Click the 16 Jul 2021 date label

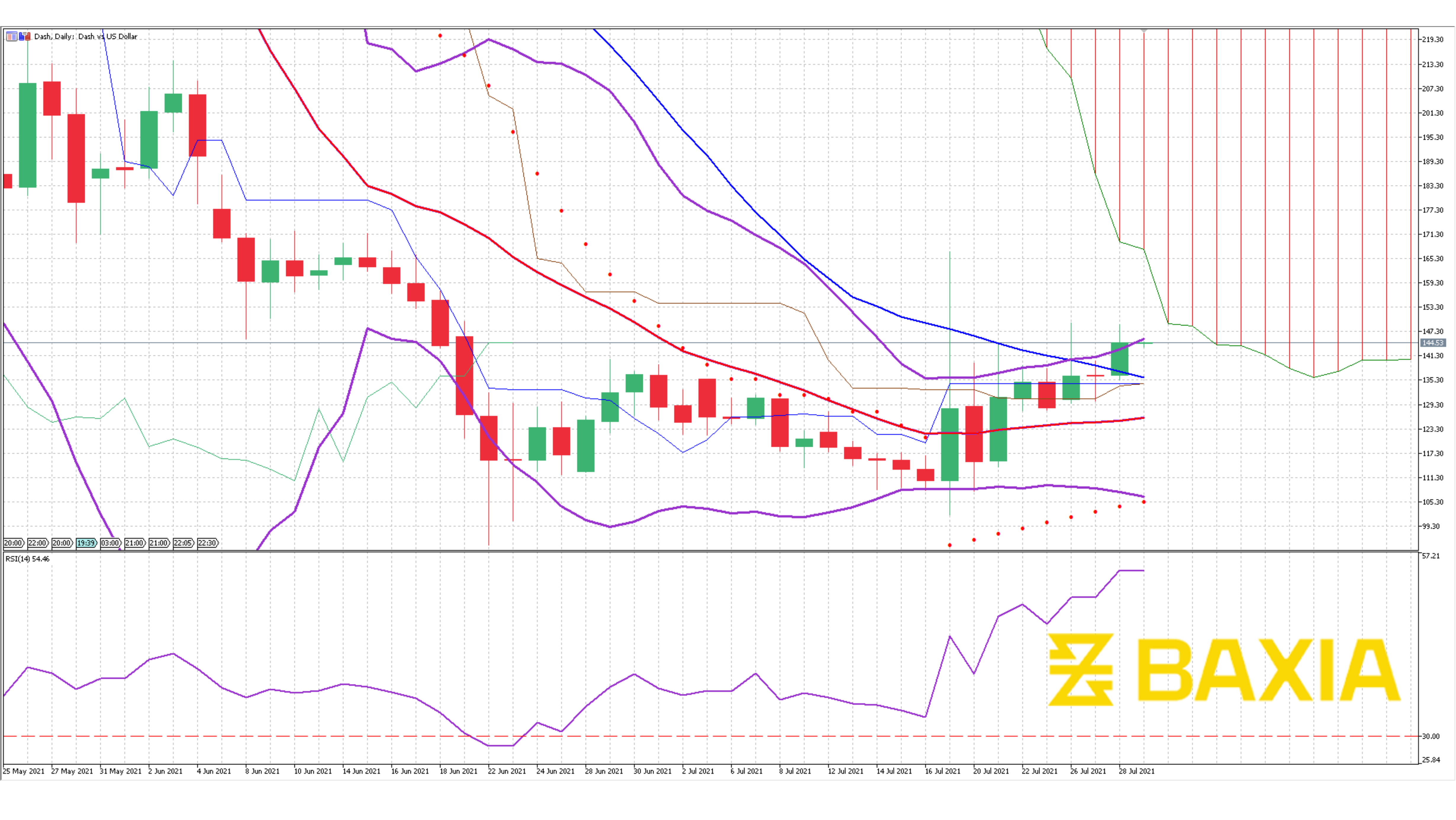942,771
